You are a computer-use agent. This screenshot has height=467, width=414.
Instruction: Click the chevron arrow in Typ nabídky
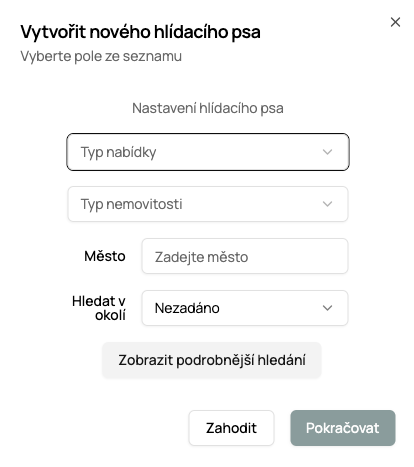click(327, 152)
